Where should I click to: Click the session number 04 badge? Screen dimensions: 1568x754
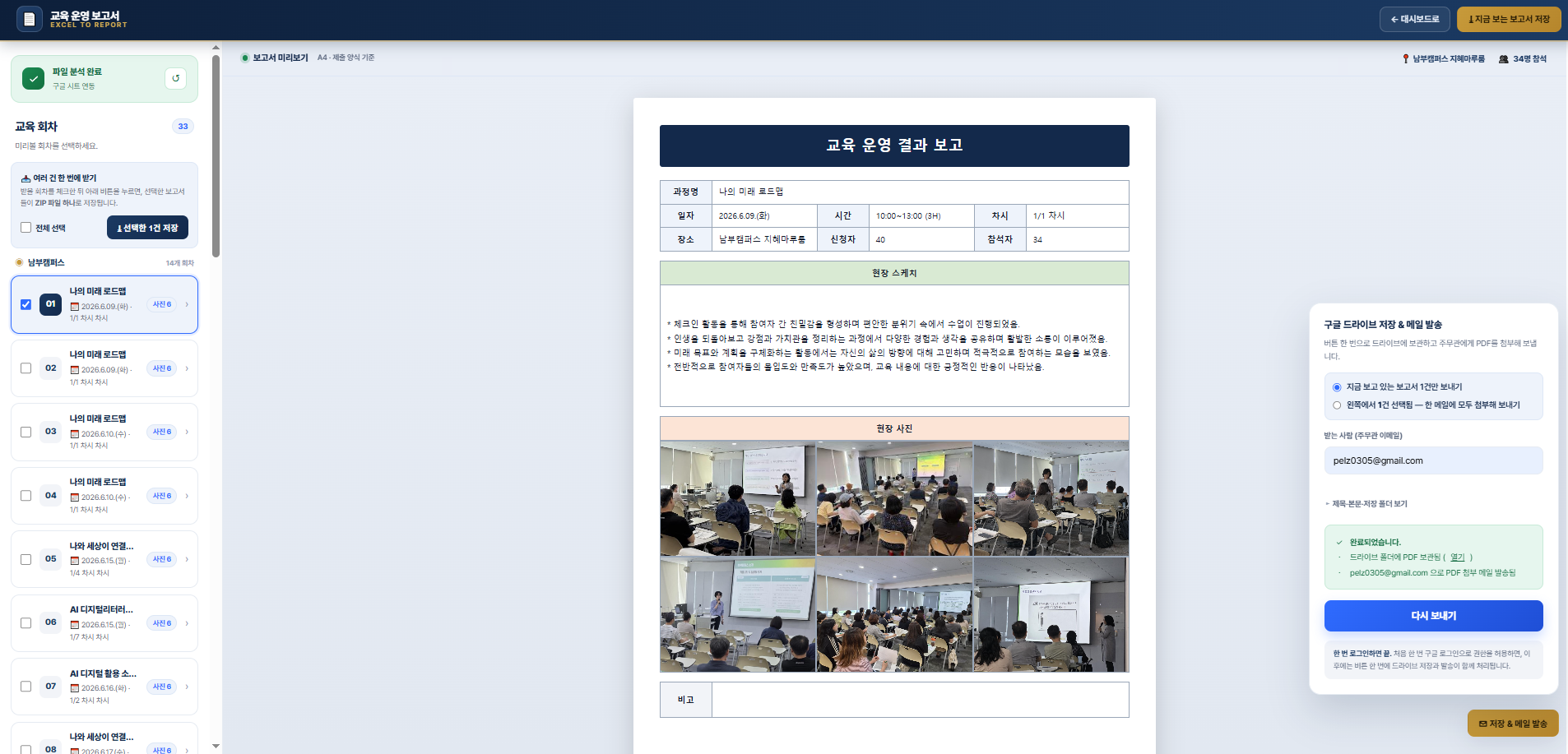pyautogui.click(x=51, y=496)
